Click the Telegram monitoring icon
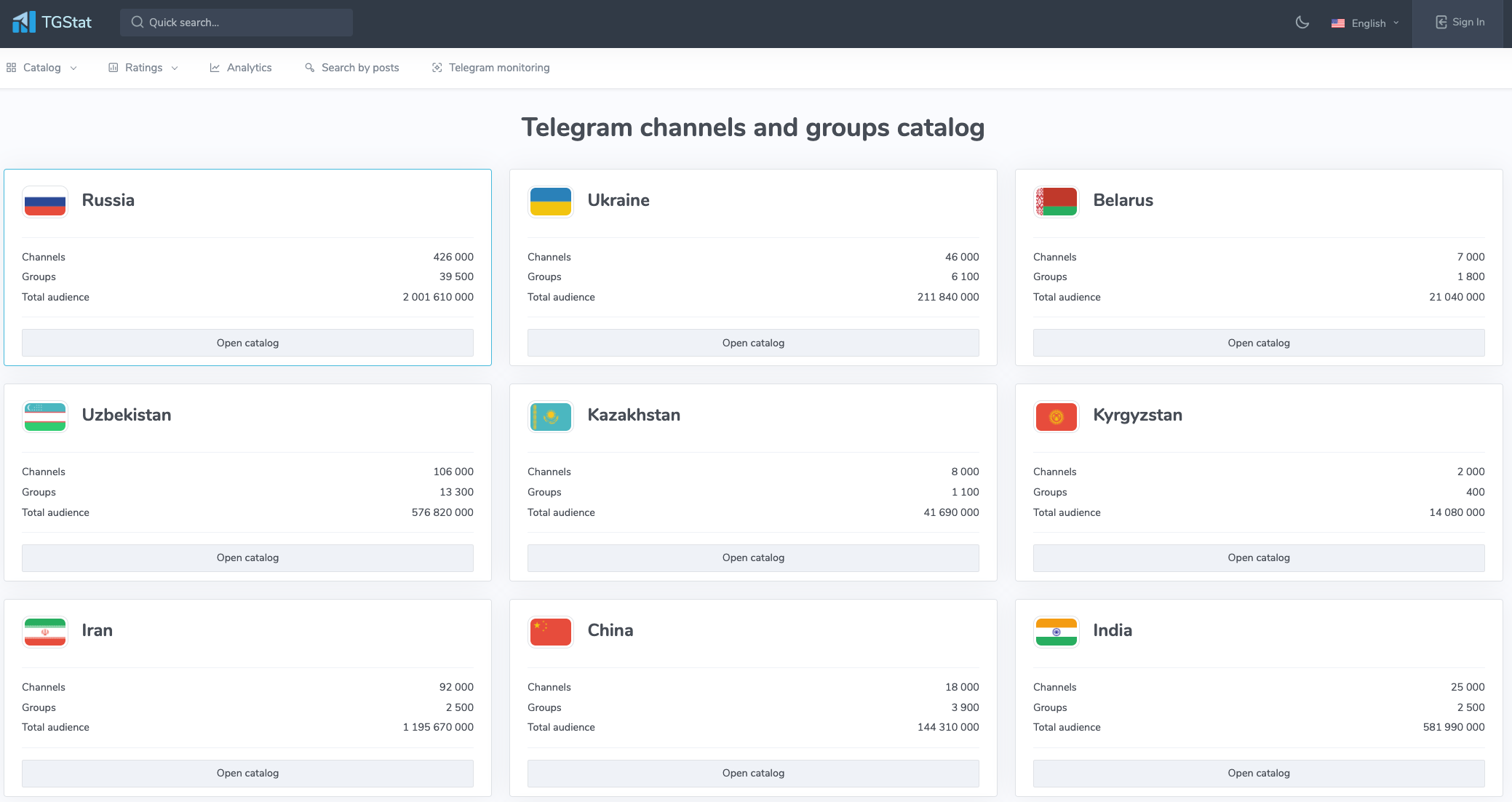Screen dimensions: 1512x802 tap(437, 68)
